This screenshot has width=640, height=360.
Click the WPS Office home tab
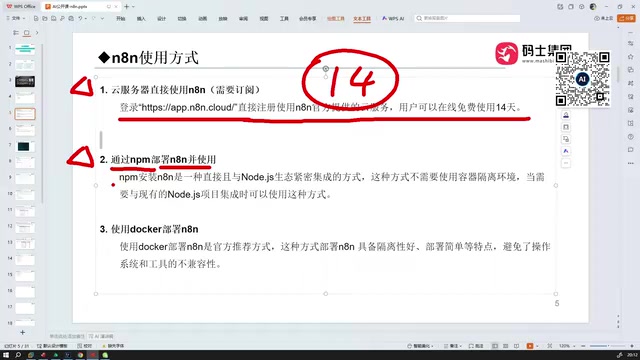(x=21, y=7)
